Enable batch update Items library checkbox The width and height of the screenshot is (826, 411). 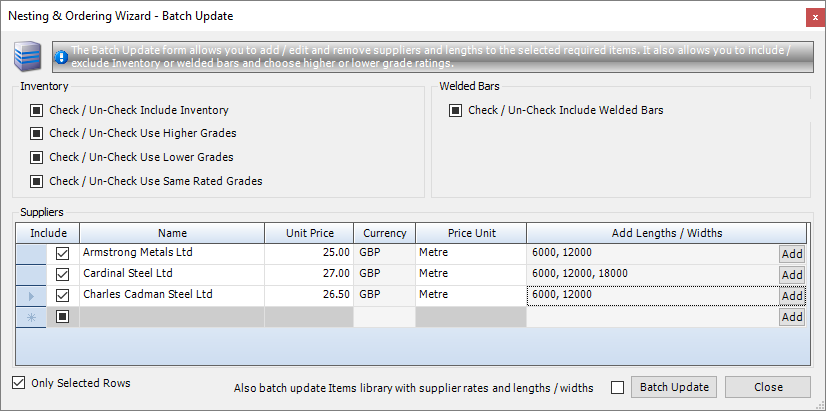coord(617,388)
